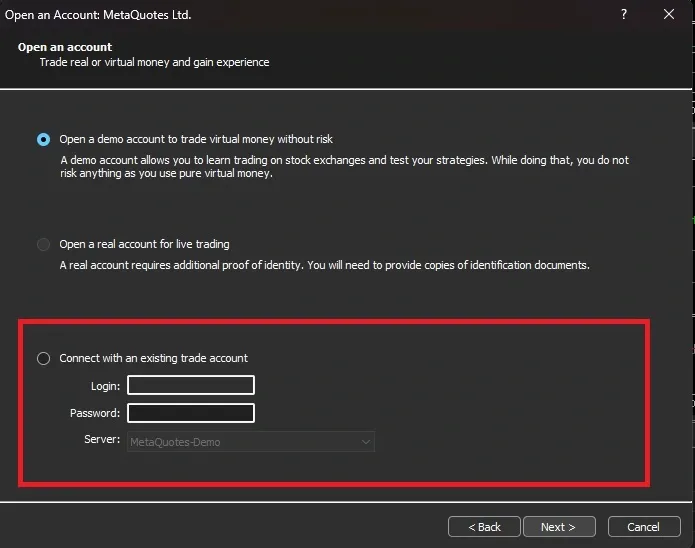This screenshot has height=548, width=695.
Task: Choose the existing trade account radio button
Action: (43, 358)
